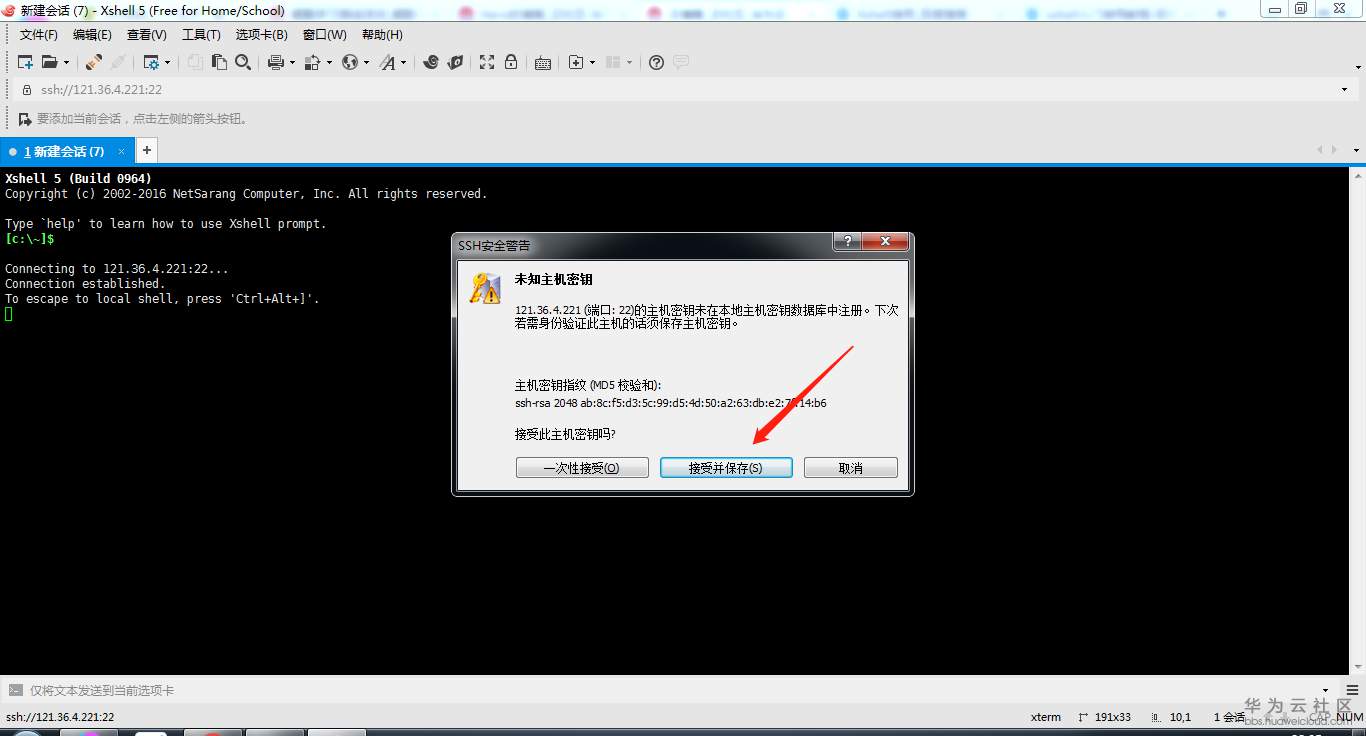Open the 工具(T) menu
Image resolution: width=1366 pixels, height=736 pixels.
pyautogui.click(x=201, y=35)
